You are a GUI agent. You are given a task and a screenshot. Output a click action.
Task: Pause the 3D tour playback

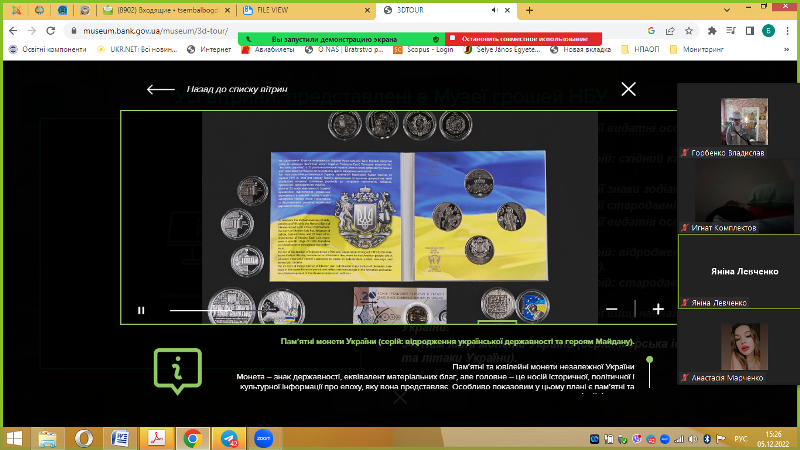click(x=141, y=310)
